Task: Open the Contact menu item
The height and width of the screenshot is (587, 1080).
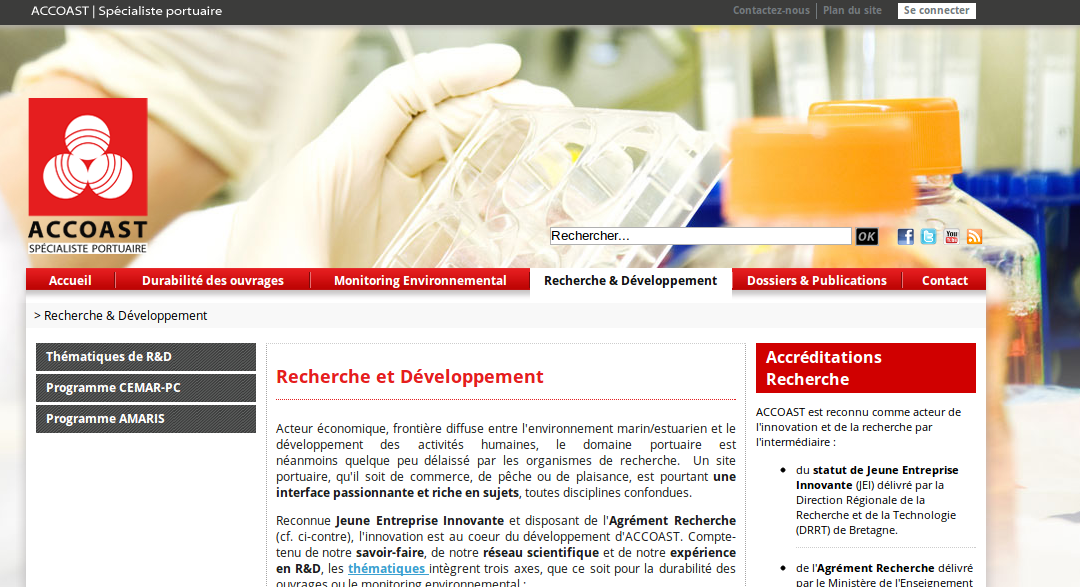Action: [945, 280]
